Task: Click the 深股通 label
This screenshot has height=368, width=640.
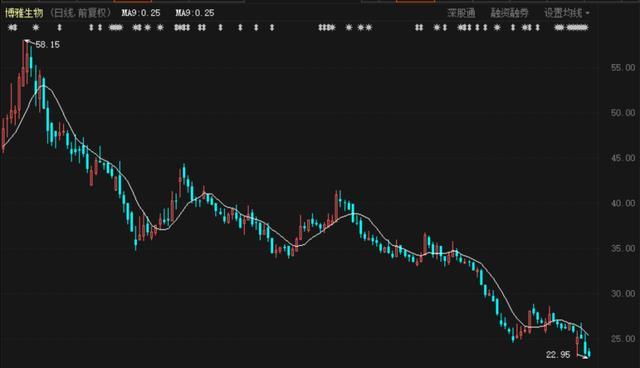Action: 461,13
